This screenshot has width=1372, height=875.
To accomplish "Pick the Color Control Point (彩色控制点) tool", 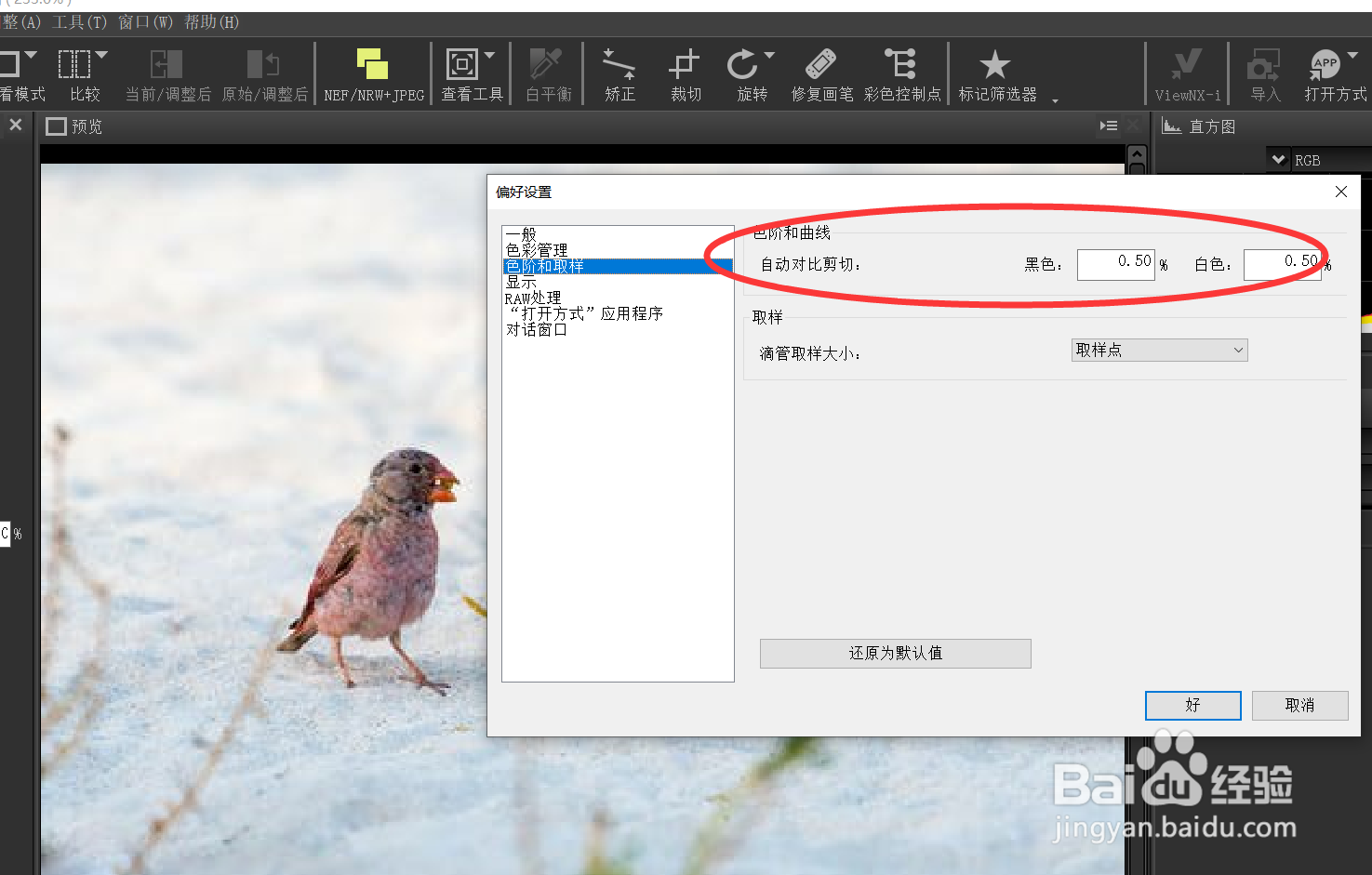I will coord(900,64).
